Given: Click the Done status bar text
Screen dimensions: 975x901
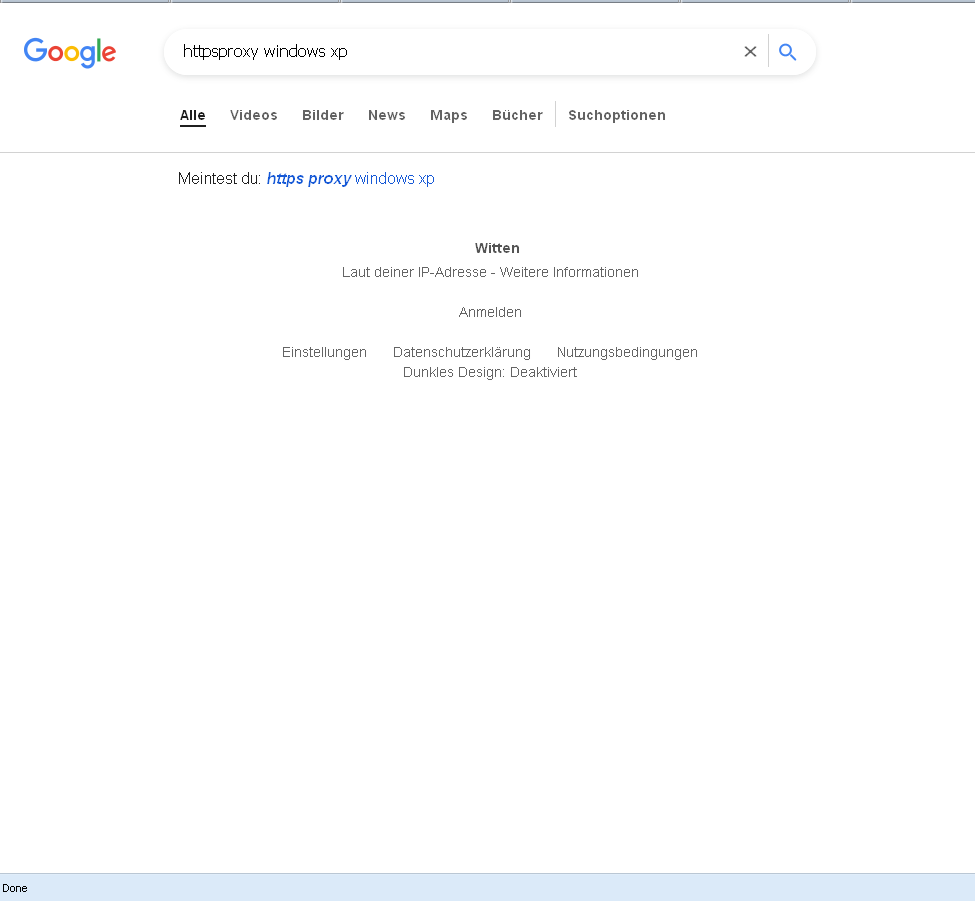Looking at the screenshot, I should pyautogui.click(x=15, y=888).
